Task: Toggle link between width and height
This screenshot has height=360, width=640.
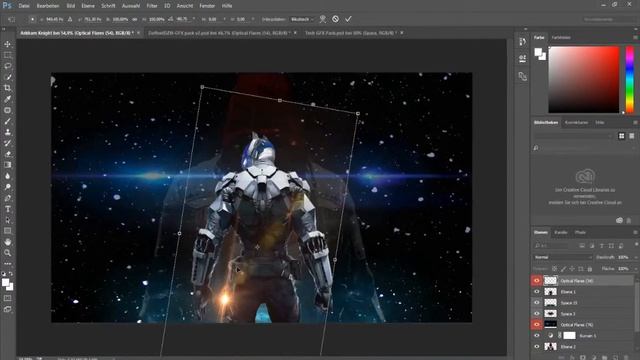Action: (x=135, y=19)
